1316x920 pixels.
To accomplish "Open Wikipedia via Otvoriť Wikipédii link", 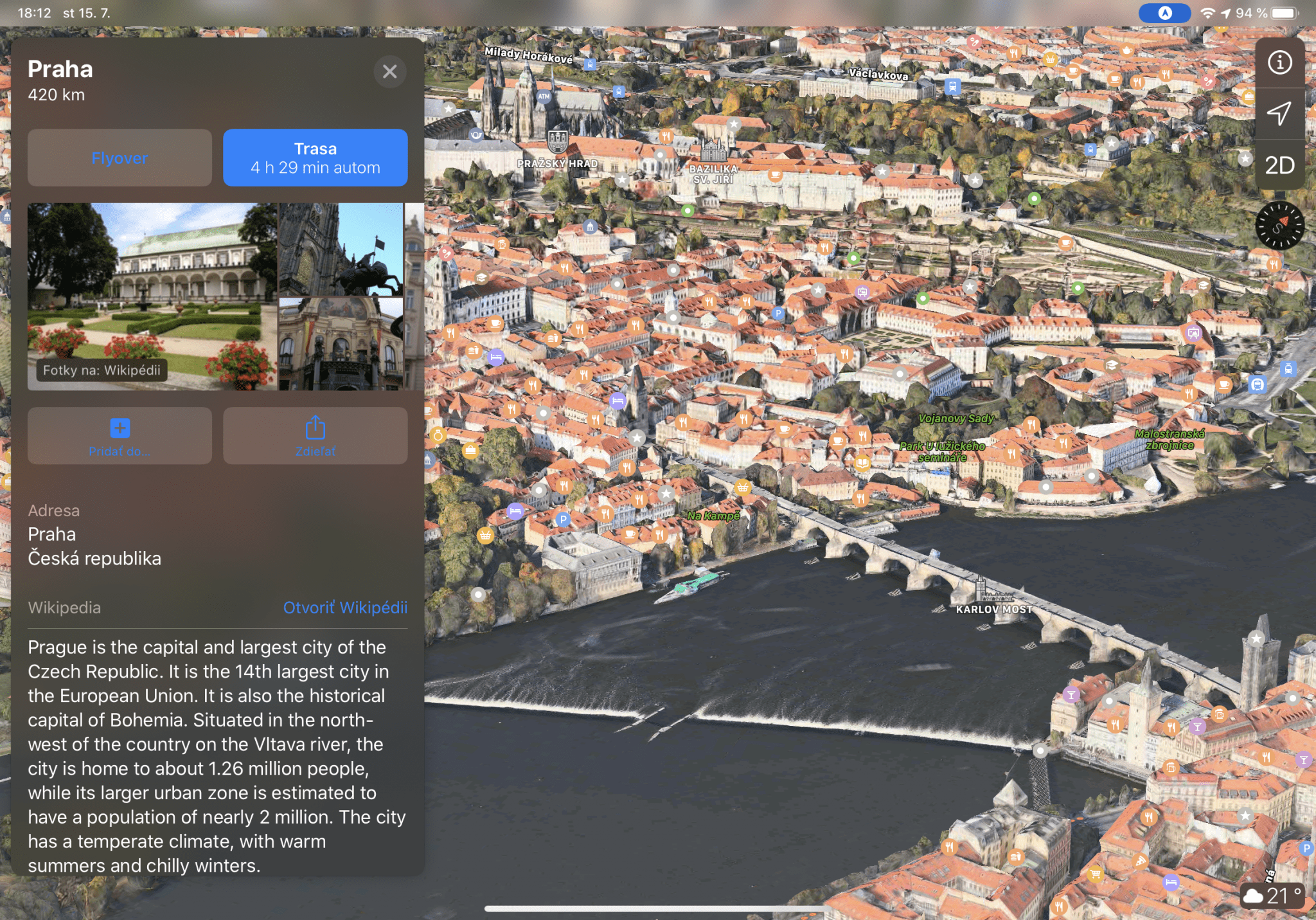I will pos(345,608).
